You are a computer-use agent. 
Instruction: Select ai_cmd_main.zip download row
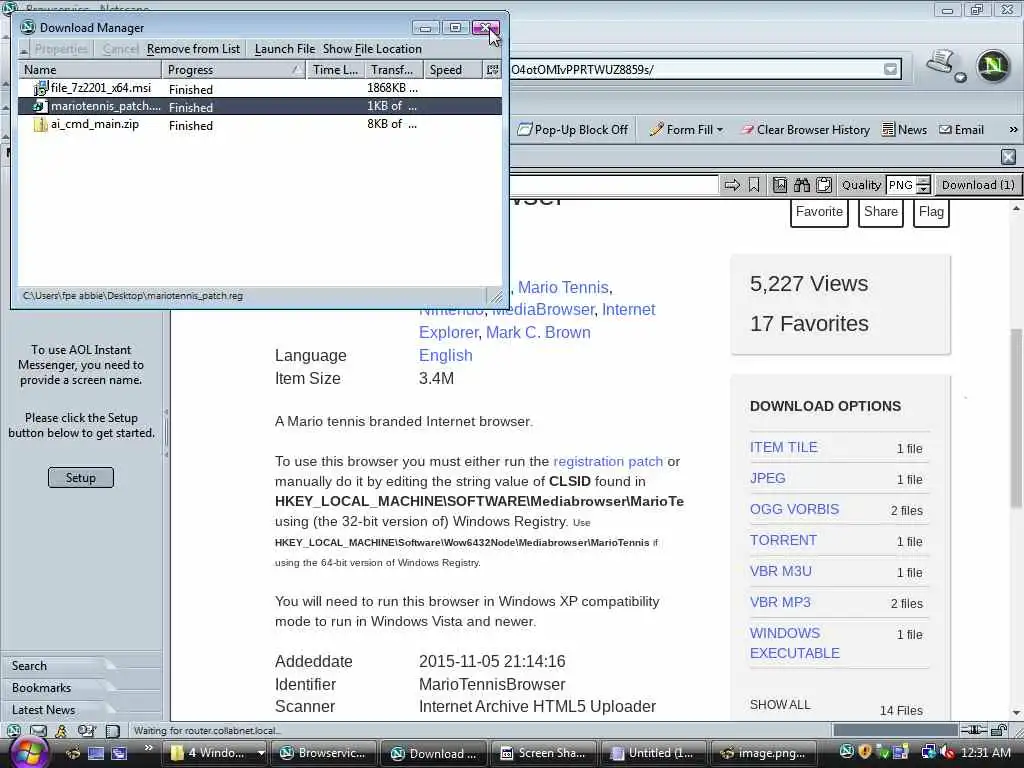[x=260, y=125]
